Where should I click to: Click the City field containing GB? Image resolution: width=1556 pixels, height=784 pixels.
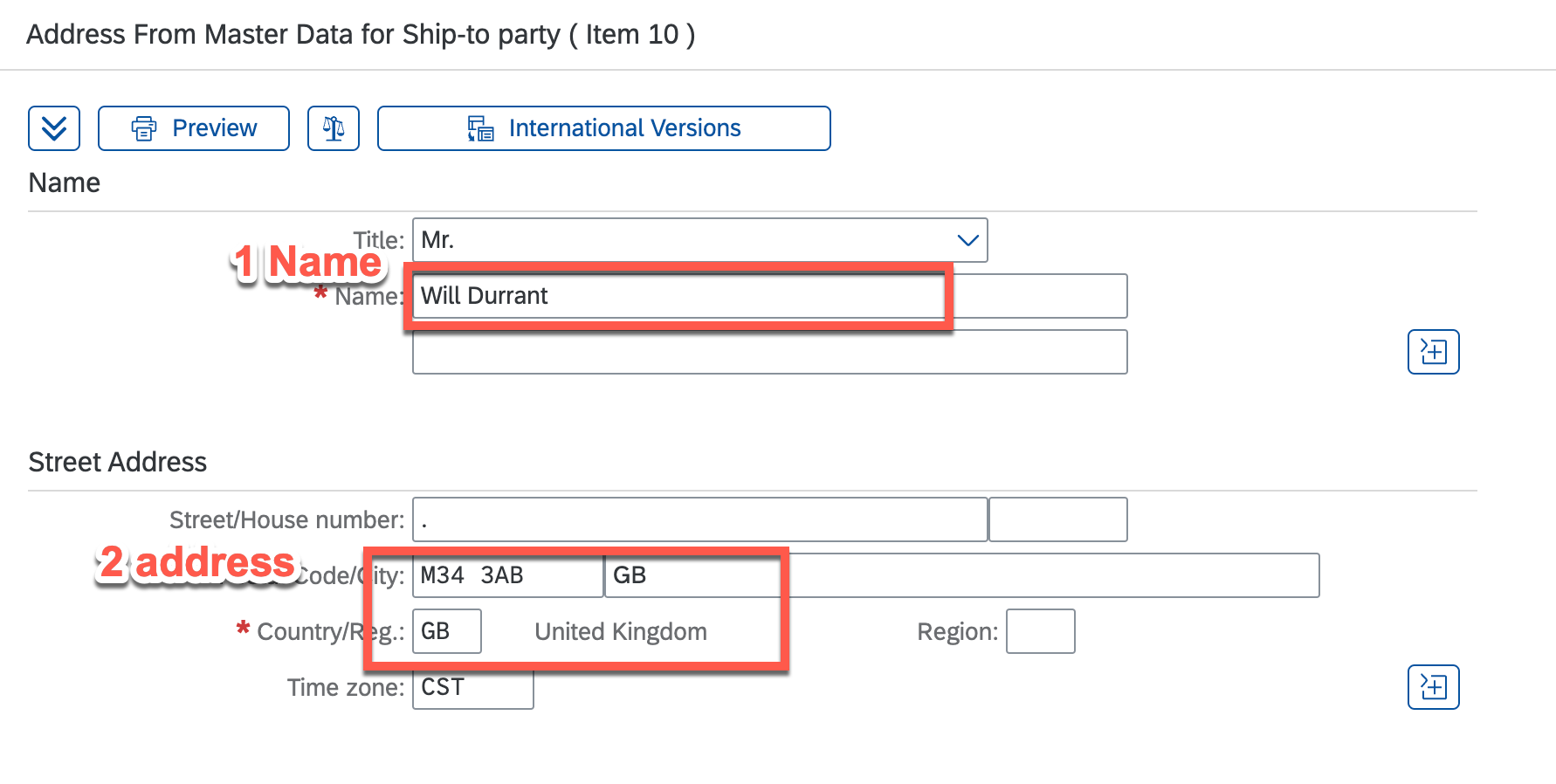click(690, 575)
